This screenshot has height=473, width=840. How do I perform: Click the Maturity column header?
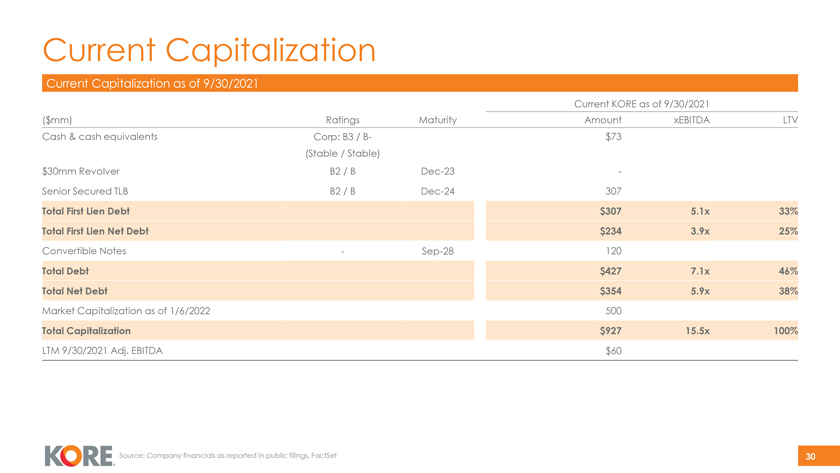pyautogui.click(x=437, y=120)
